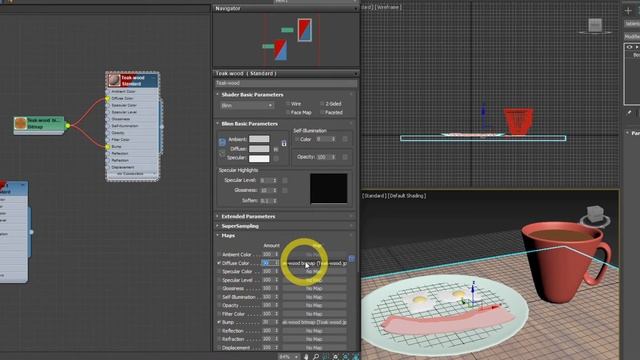Click the Diffuse Color input socket on node

click(108, 98)
